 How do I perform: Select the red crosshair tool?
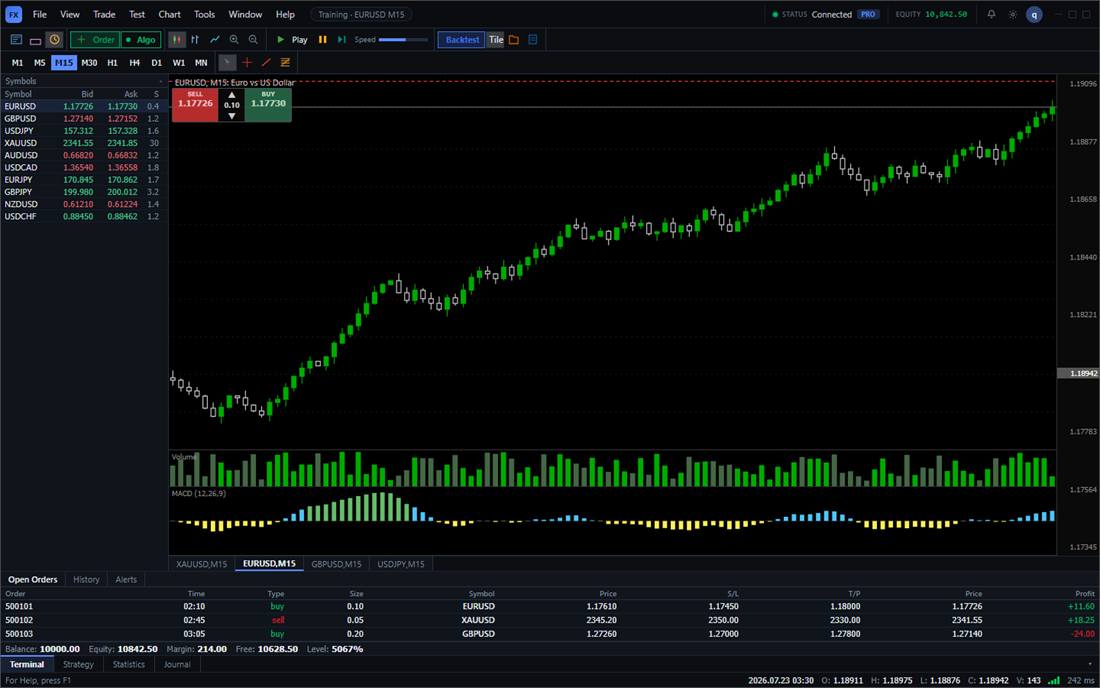247,62
